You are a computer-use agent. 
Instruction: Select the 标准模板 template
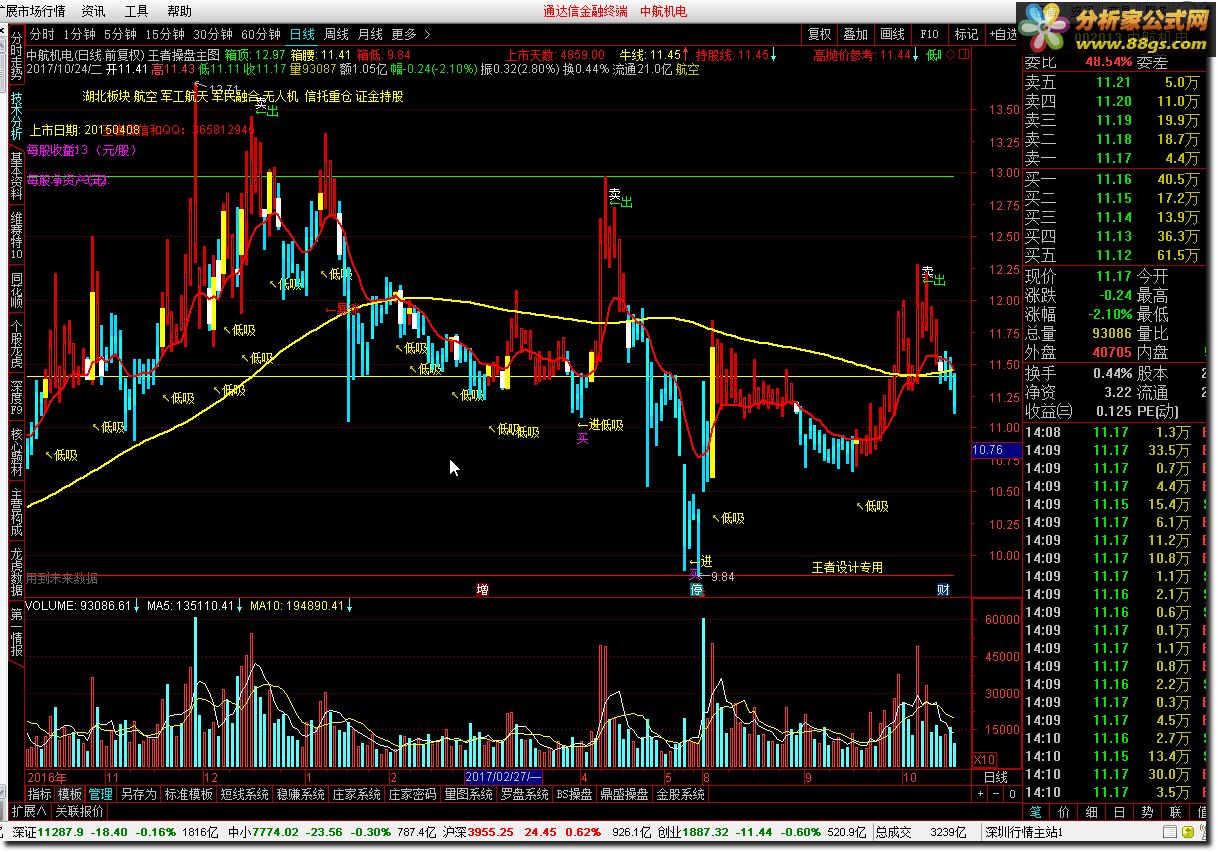click(188, 795)
